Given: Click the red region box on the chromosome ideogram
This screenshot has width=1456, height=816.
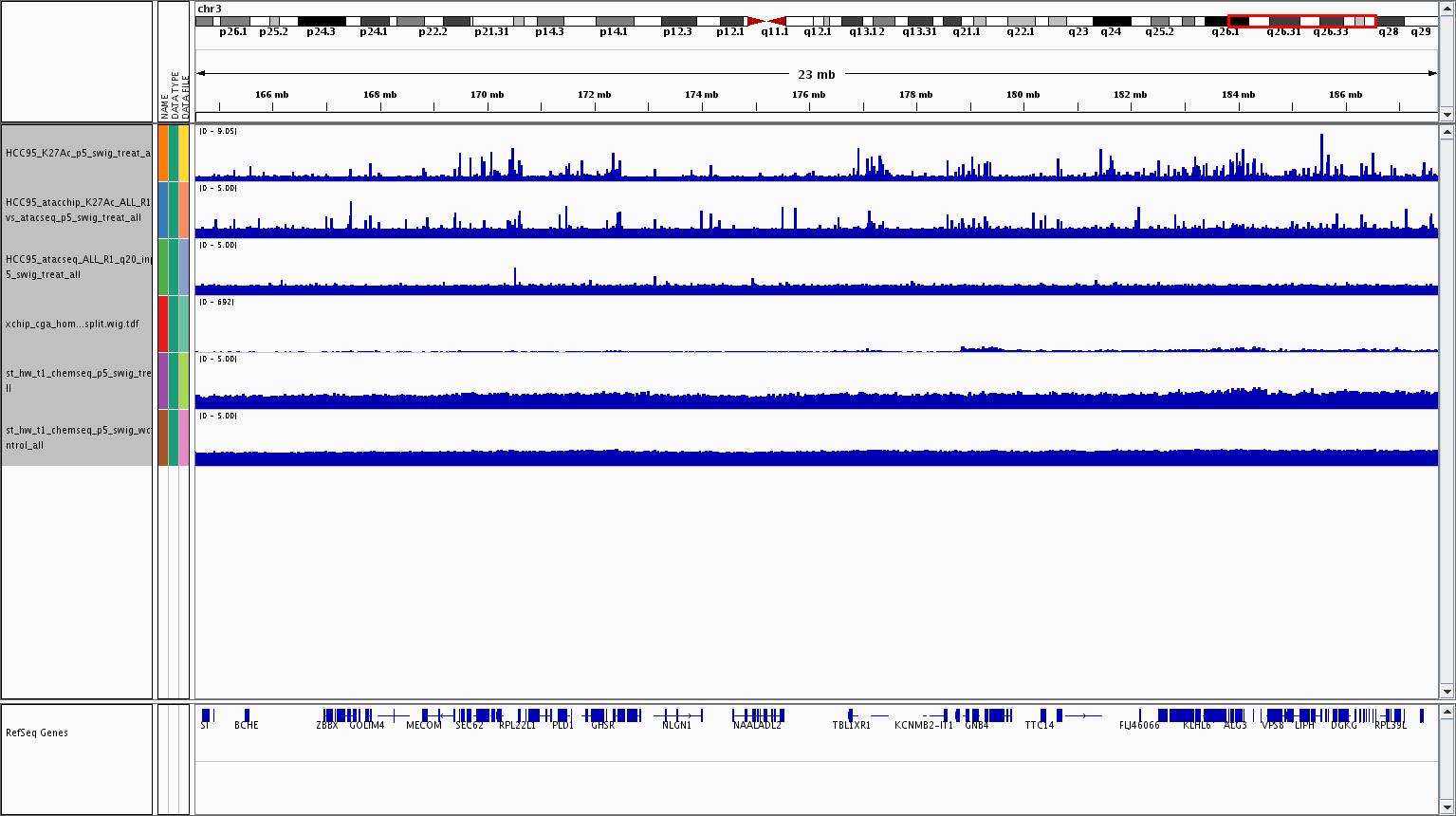Looking at the screenshot, I should 1300,21.
